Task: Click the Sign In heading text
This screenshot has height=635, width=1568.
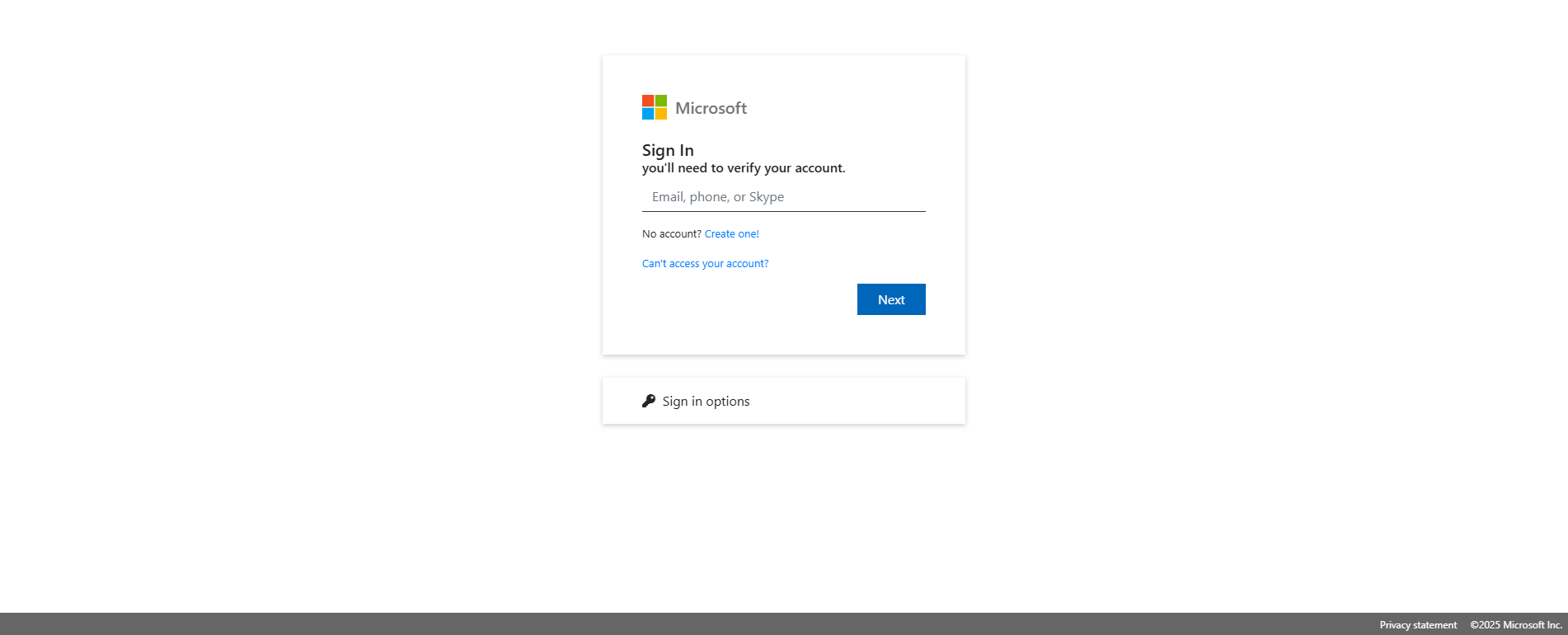Action: pos(668,150)
